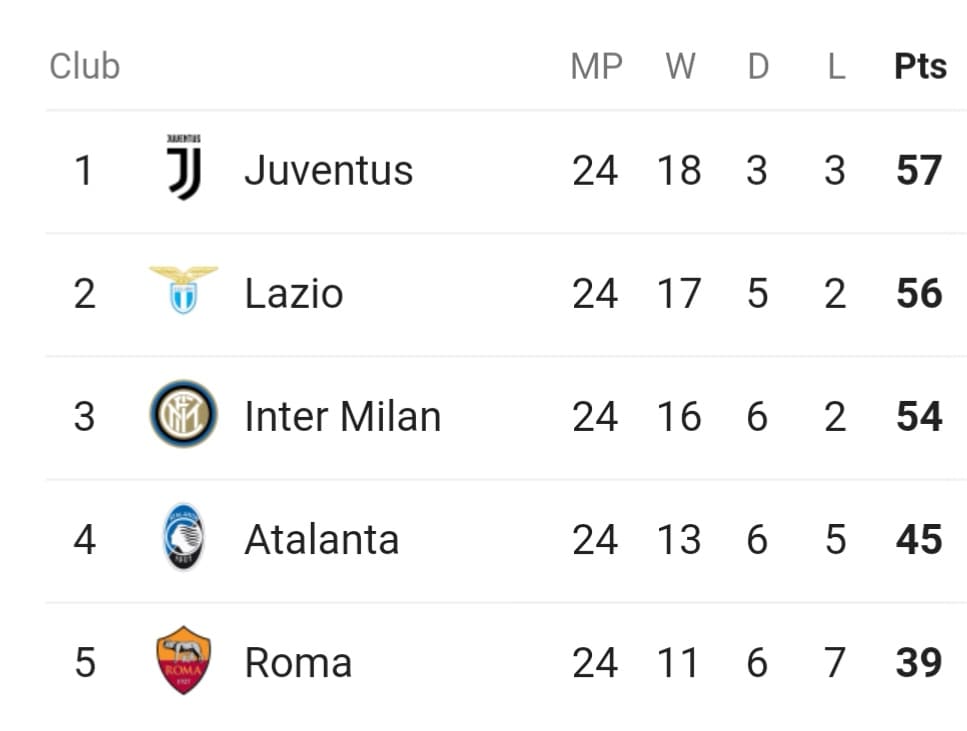Click Lazio points value 56

point(919,293)
